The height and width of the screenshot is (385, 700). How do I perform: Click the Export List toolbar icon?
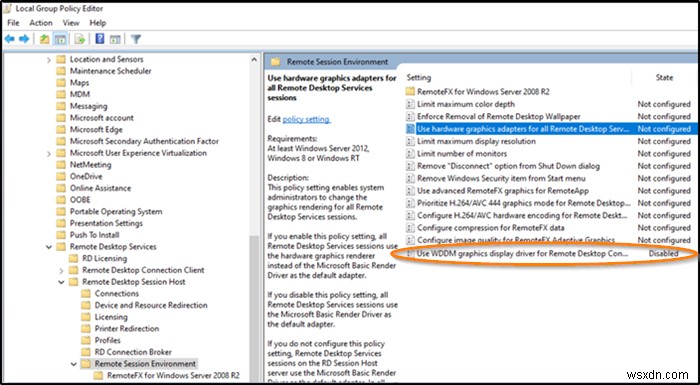(80, 39)
